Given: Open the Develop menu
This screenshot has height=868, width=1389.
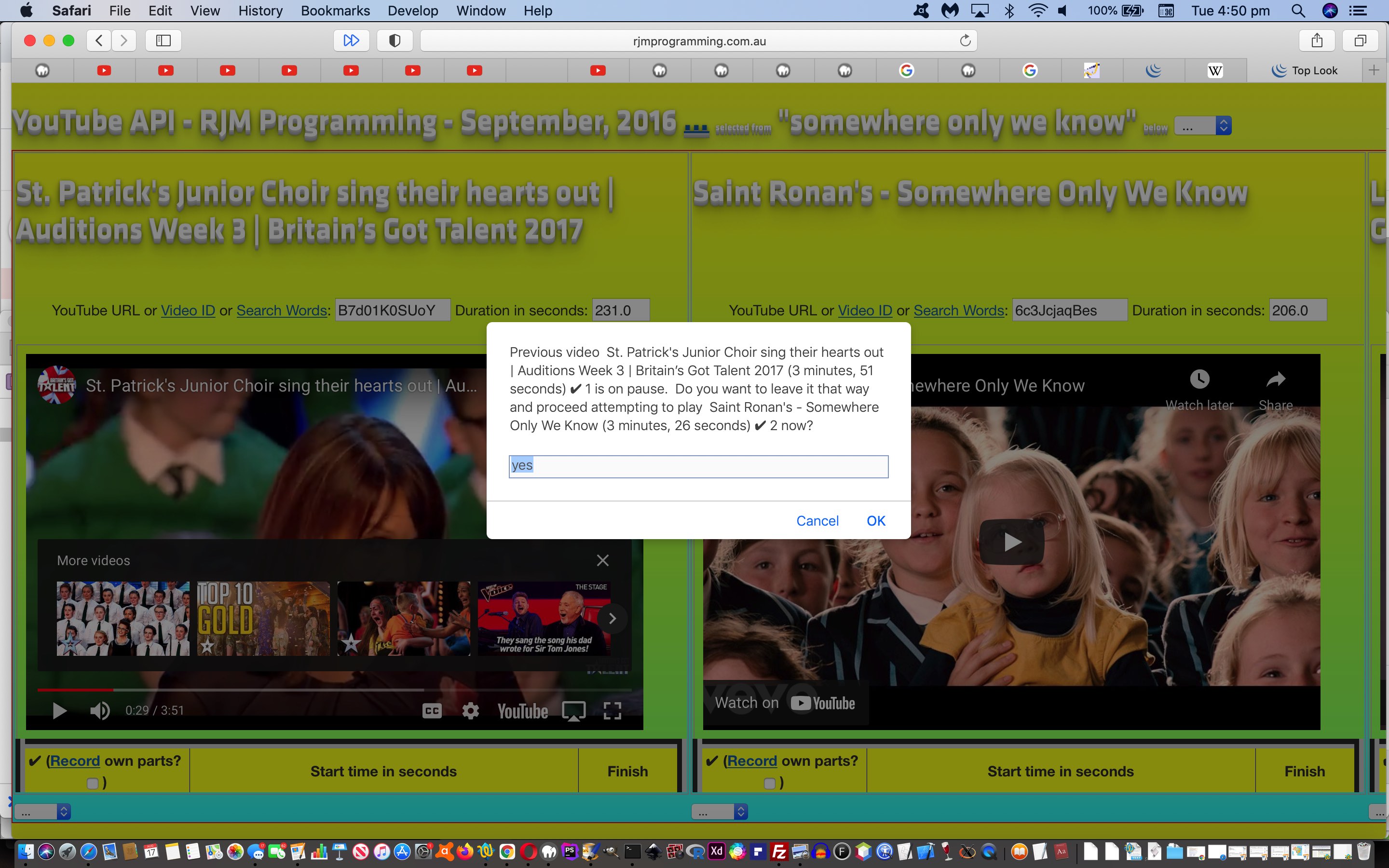Looking at the screenshot, I should pos(413,10).
